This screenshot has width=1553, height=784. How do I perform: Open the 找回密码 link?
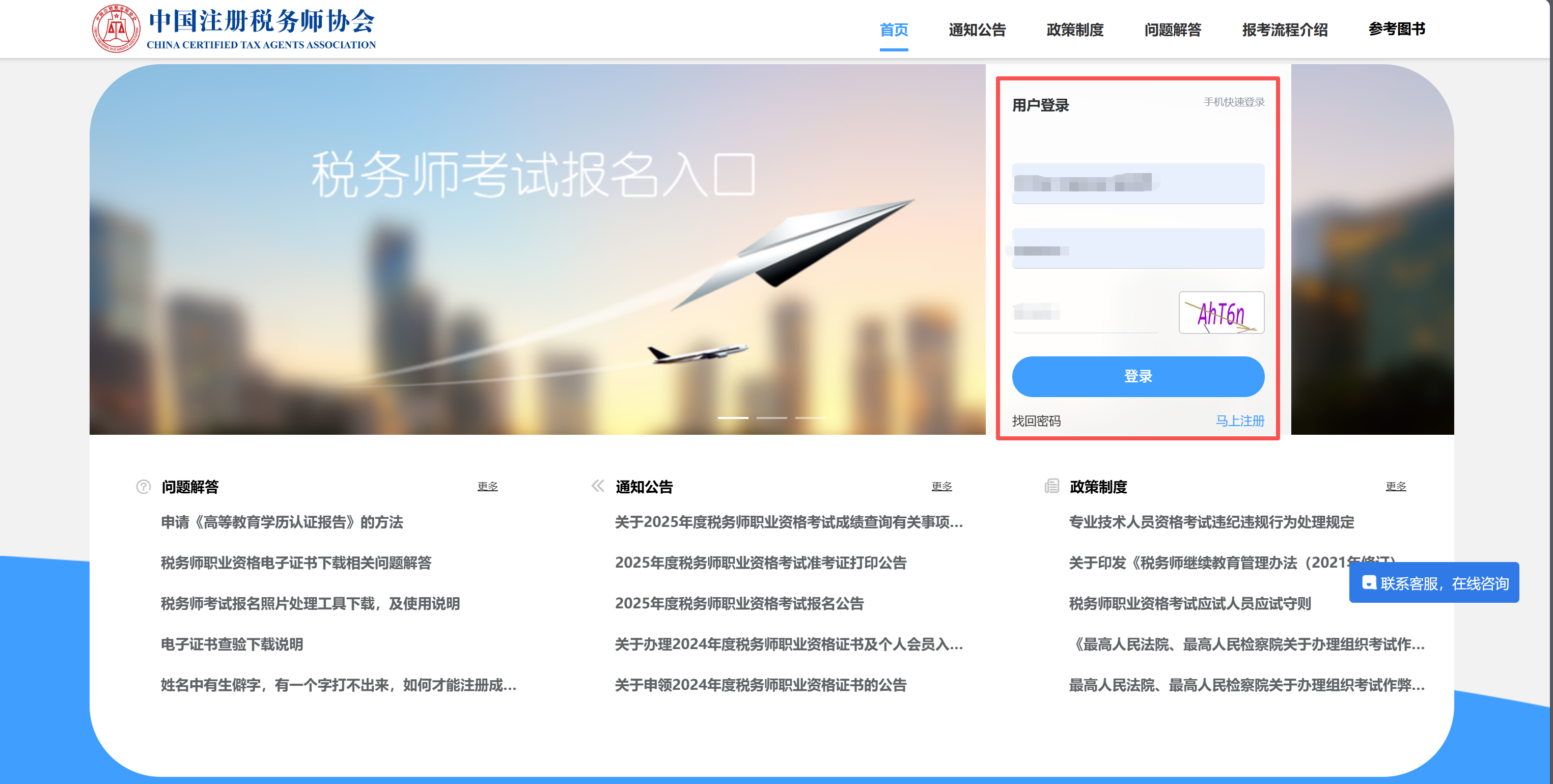click(1036, 421)
